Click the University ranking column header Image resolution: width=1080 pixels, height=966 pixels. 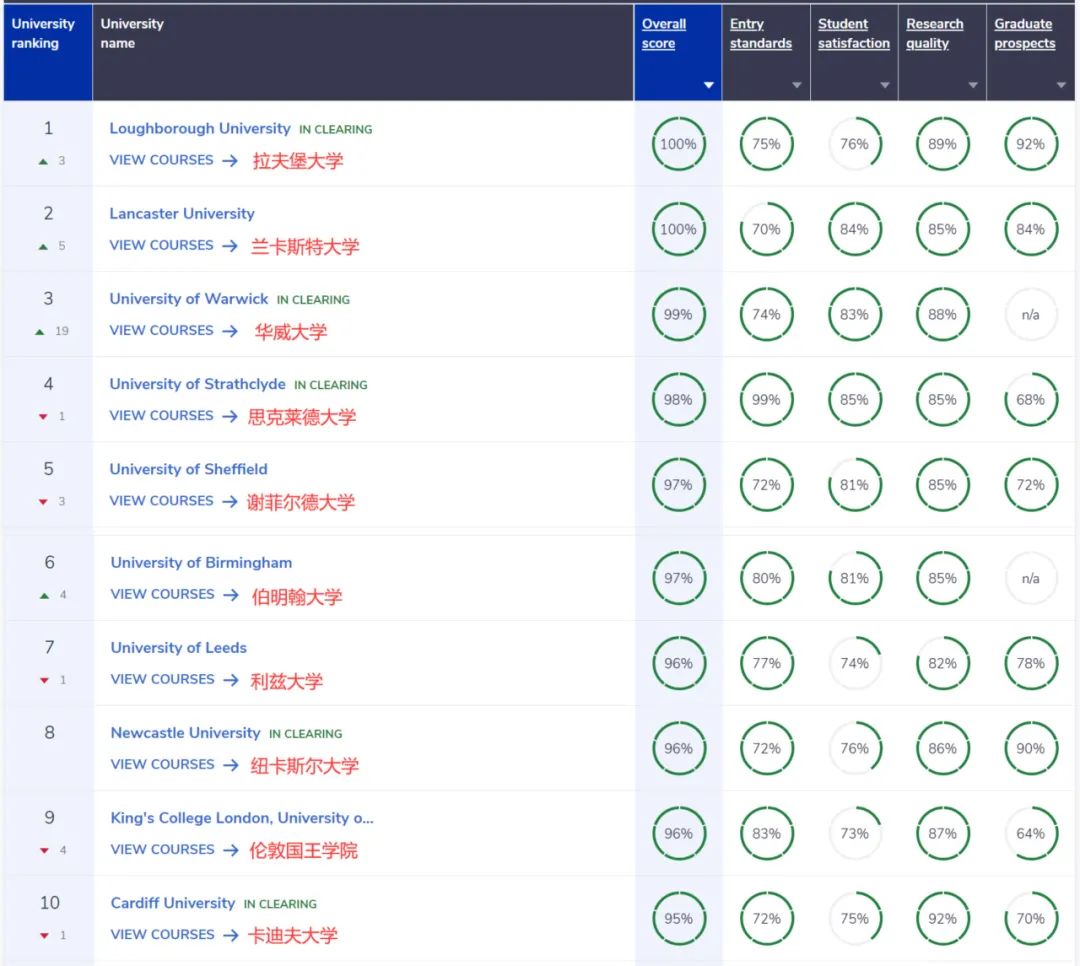48,52
